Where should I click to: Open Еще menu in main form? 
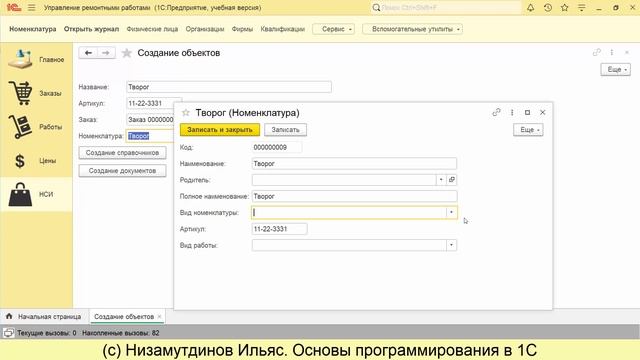[x=616, y=69]
